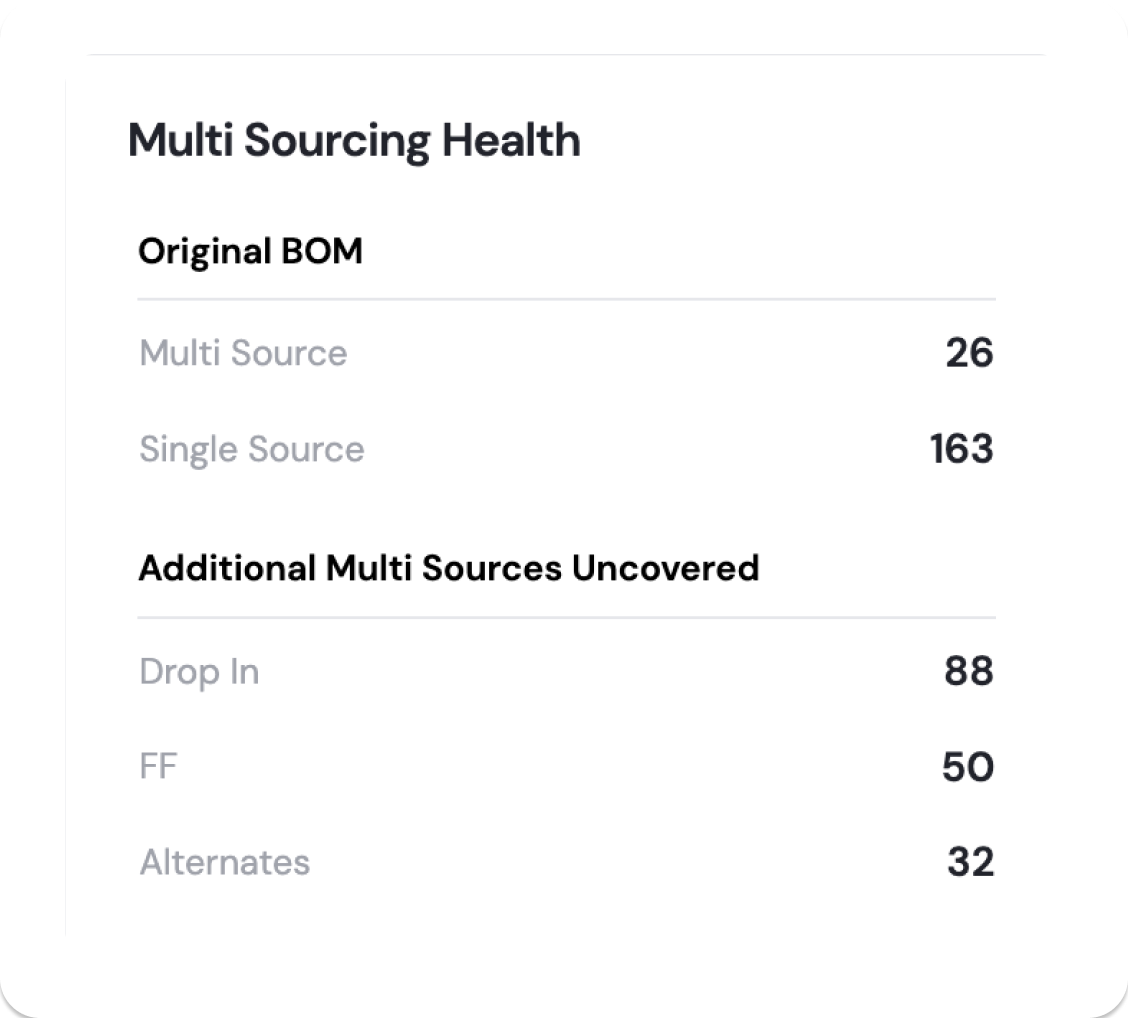Screen dimensions: 1128x1018
Task: Open the Drop In value 88
Action: click(968, 671)
